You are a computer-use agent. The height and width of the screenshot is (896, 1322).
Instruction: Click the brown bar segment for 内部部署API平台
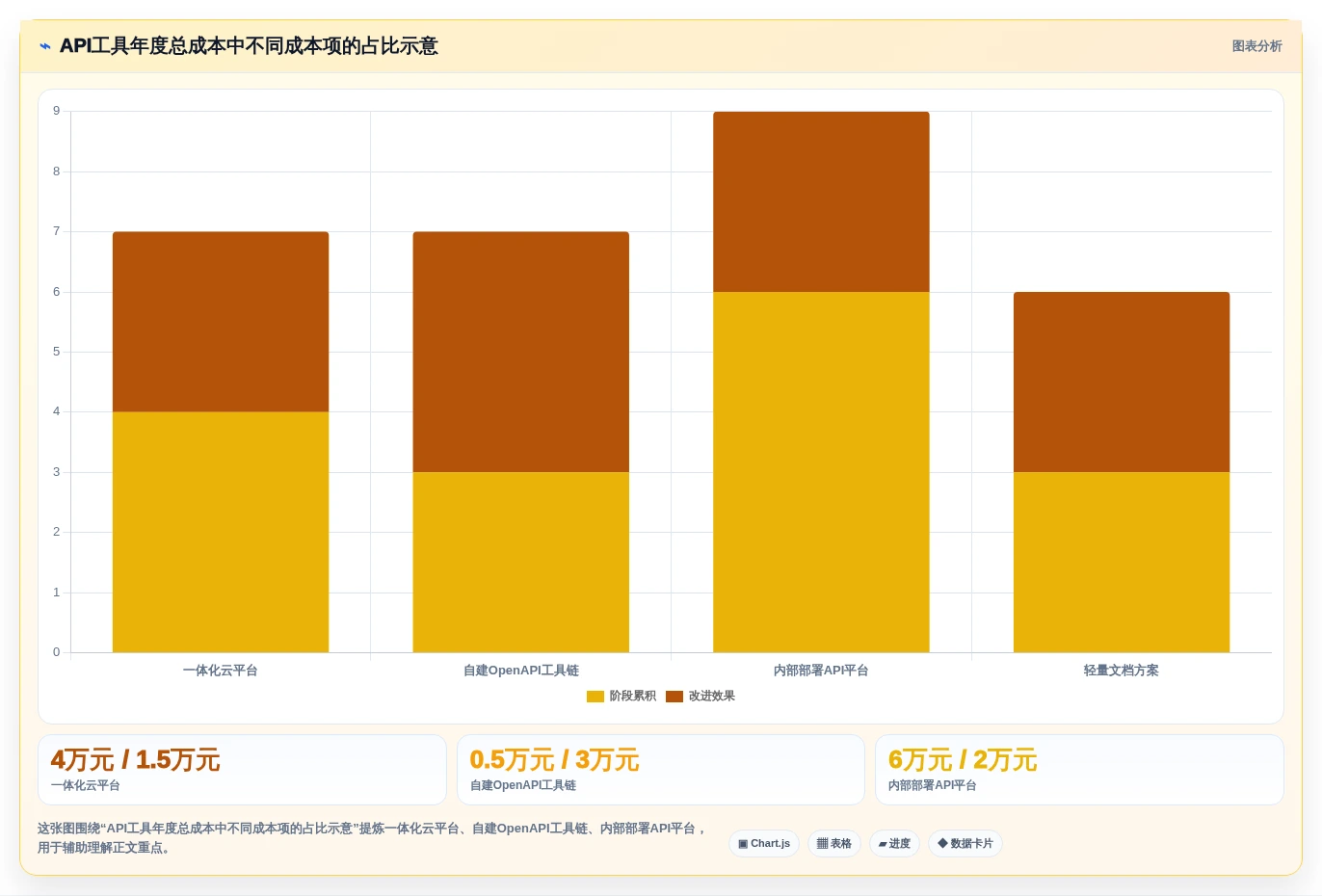point(821,202)
